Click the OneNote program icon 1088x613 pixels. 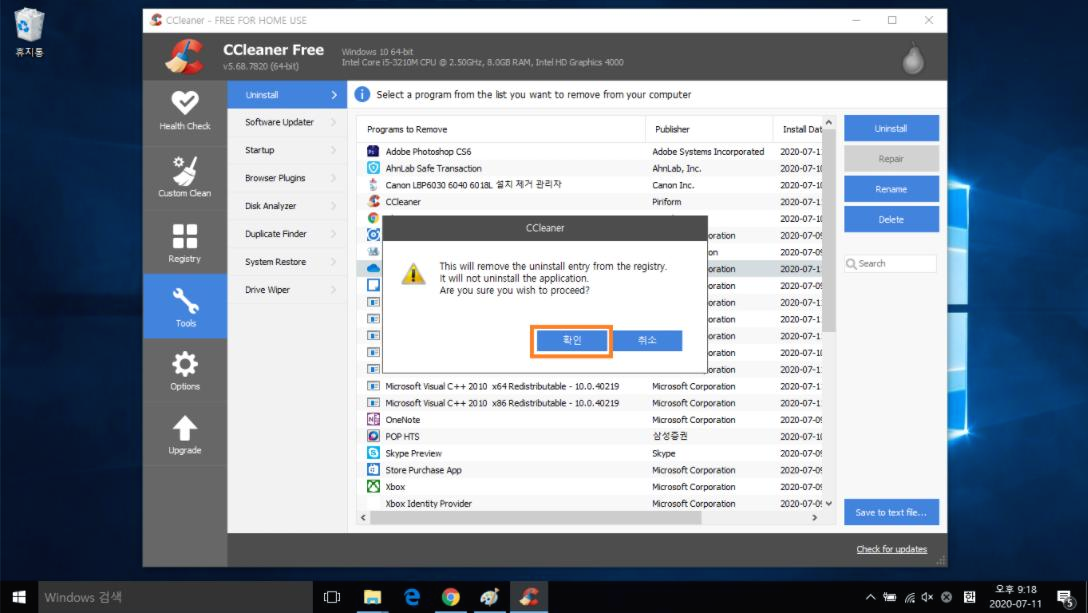tap(373, 419)
